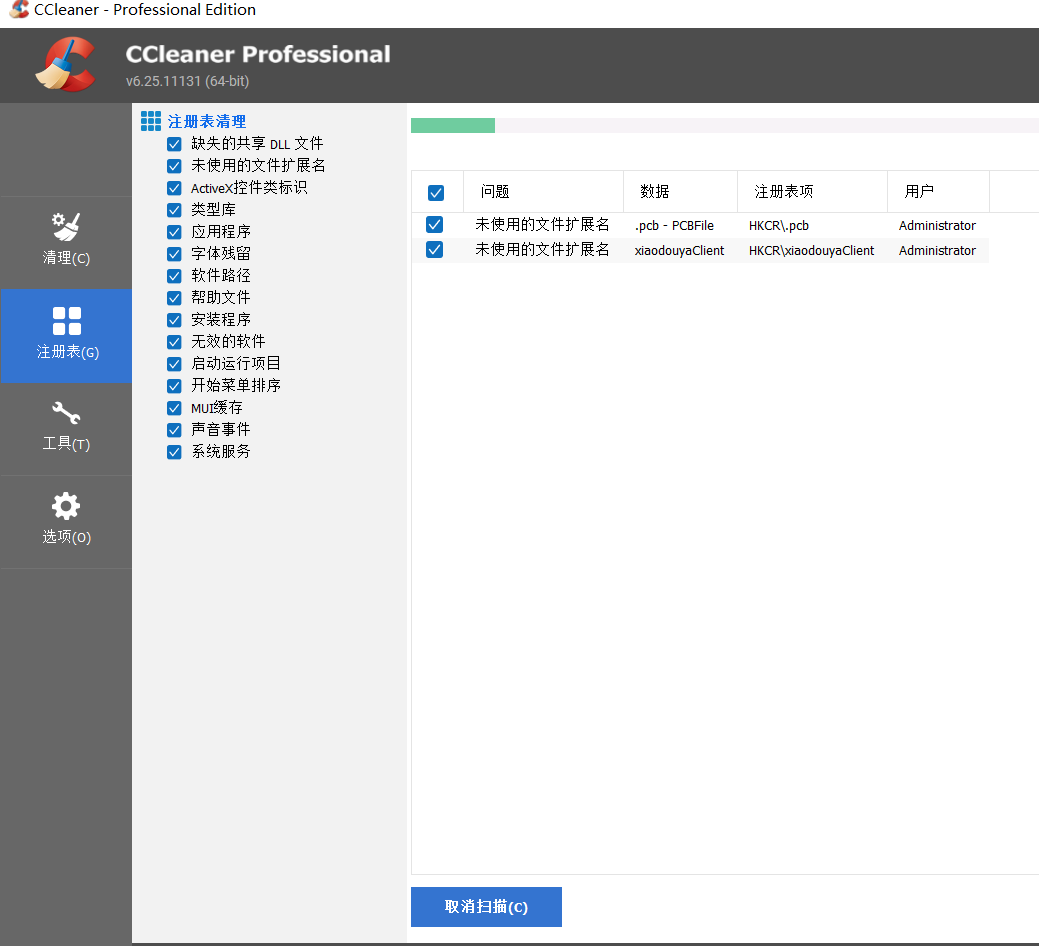Sort results by 问题 column
The height and width of the screenshot is (946, 1039).
pyautogui.click(x=543, y=191)
